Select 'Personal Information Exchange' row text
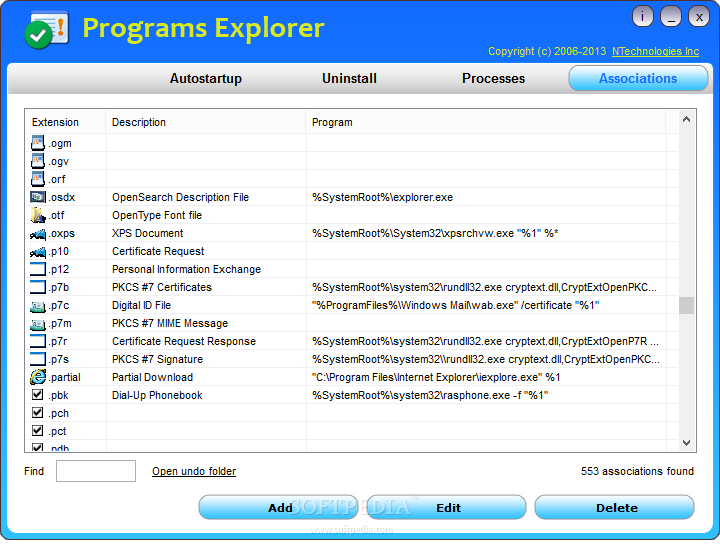 click(x=186, y=269)
